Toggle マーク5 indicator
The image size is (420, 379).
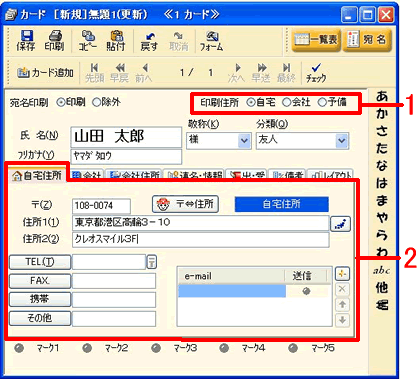coord(293,348)
